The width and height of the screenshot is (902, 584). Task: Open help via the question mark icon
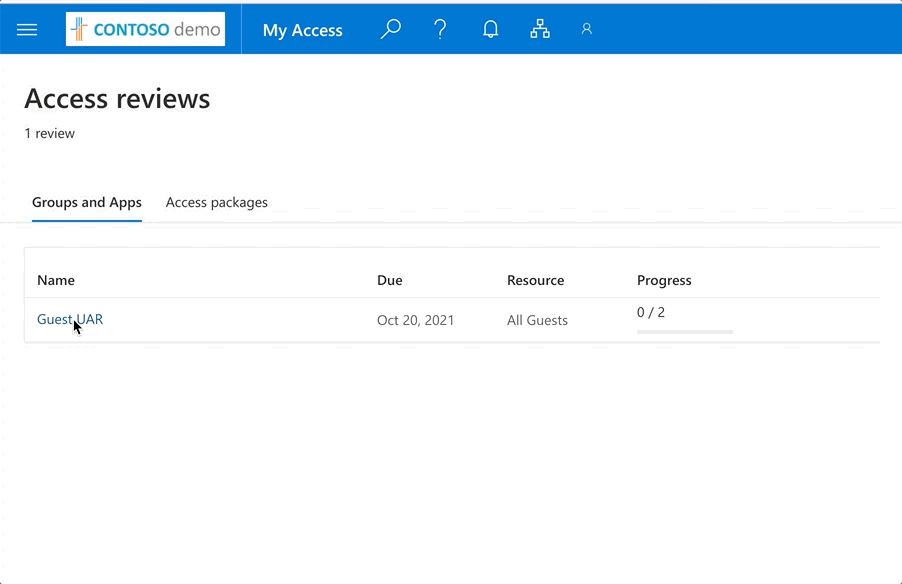tap(440, 29)
